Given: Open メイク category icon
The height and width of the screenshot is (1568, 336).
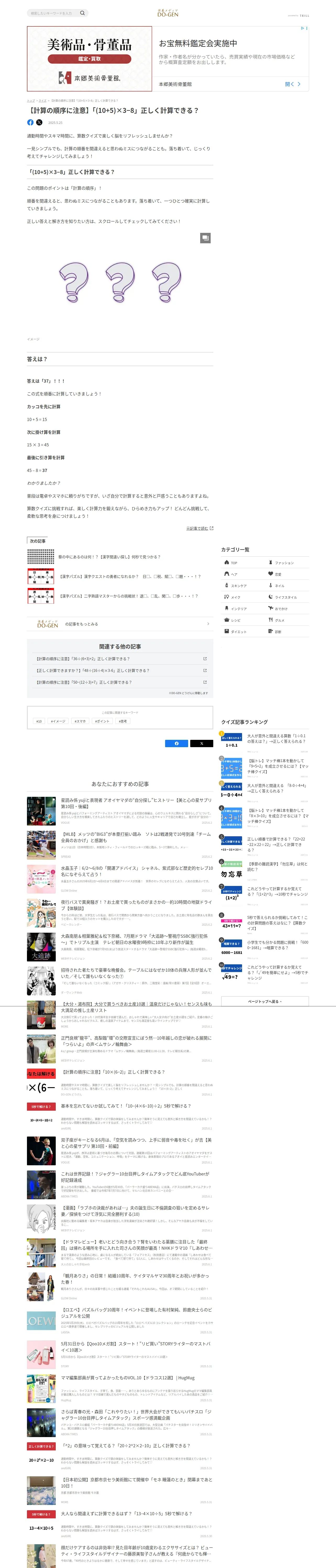Looking at the screenshot, I should (x=227, y=597).
